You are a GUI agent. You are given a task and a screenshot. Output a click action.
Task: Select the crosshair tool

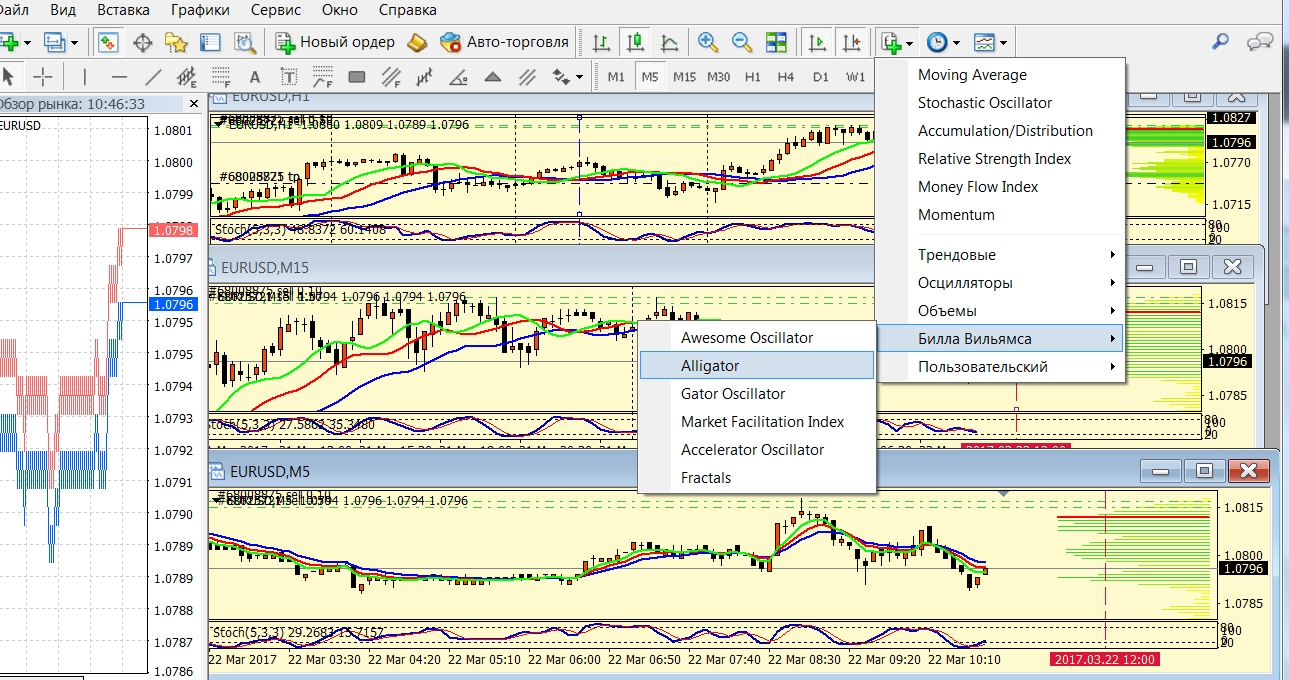[43, 77]
